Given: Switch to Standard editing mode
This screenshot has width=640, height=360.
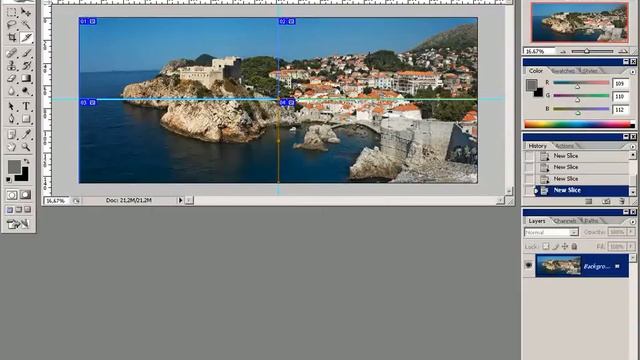Looking at the screenshot, I should (x=12, y=195).
